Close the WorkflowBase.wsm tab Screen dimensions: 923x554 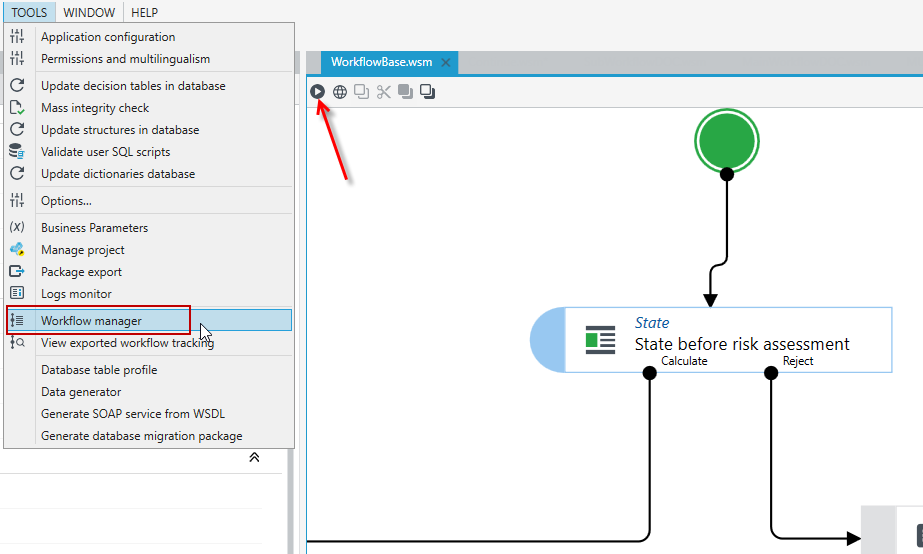point(446,62)
